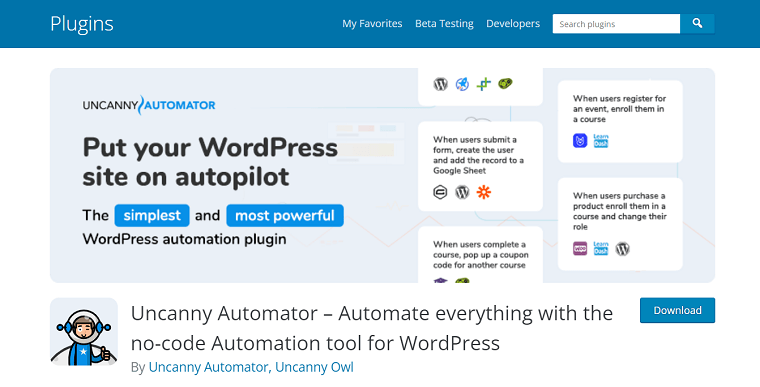Open Developers menu item
760x387 pixels.
(x=513, y=24)
